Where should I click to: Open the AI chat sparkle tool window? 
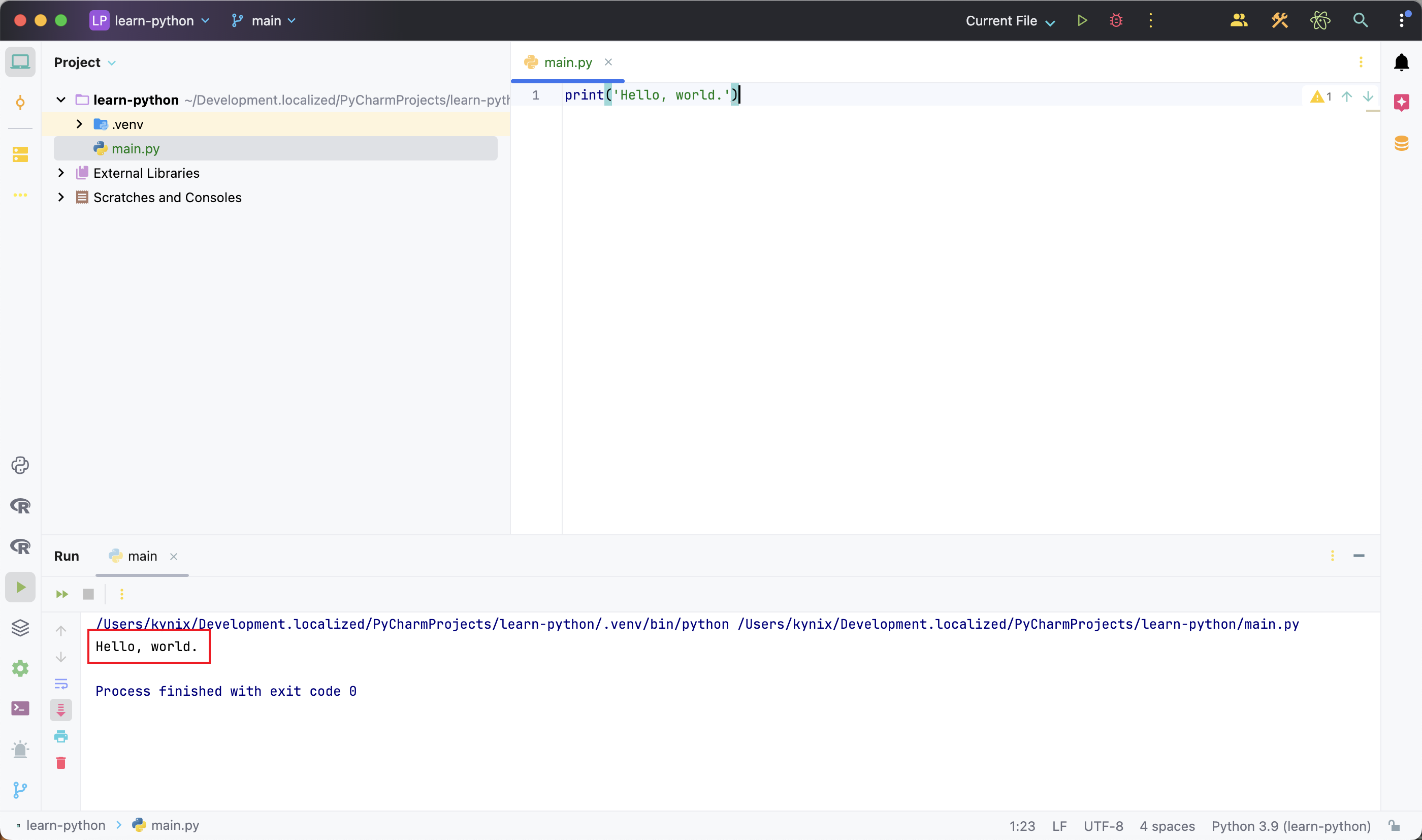(x=1402, y=103)
